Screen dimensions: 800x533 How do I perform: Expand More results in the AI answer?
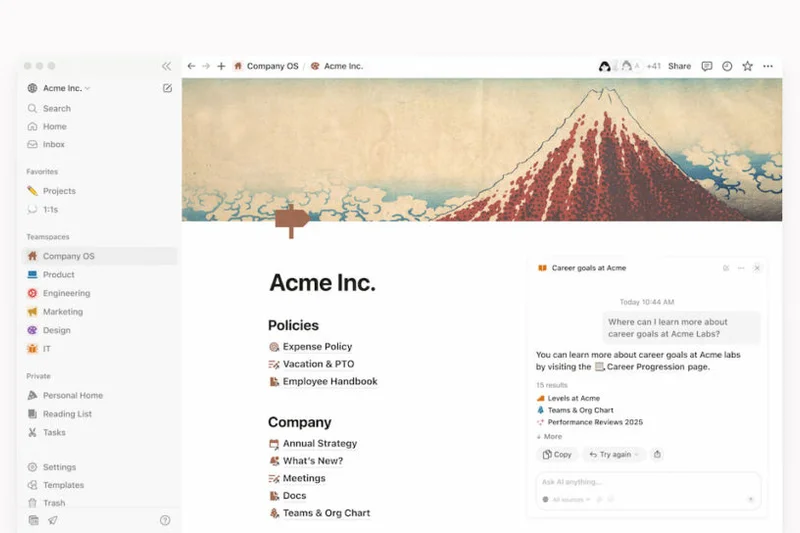coord(549,437)
